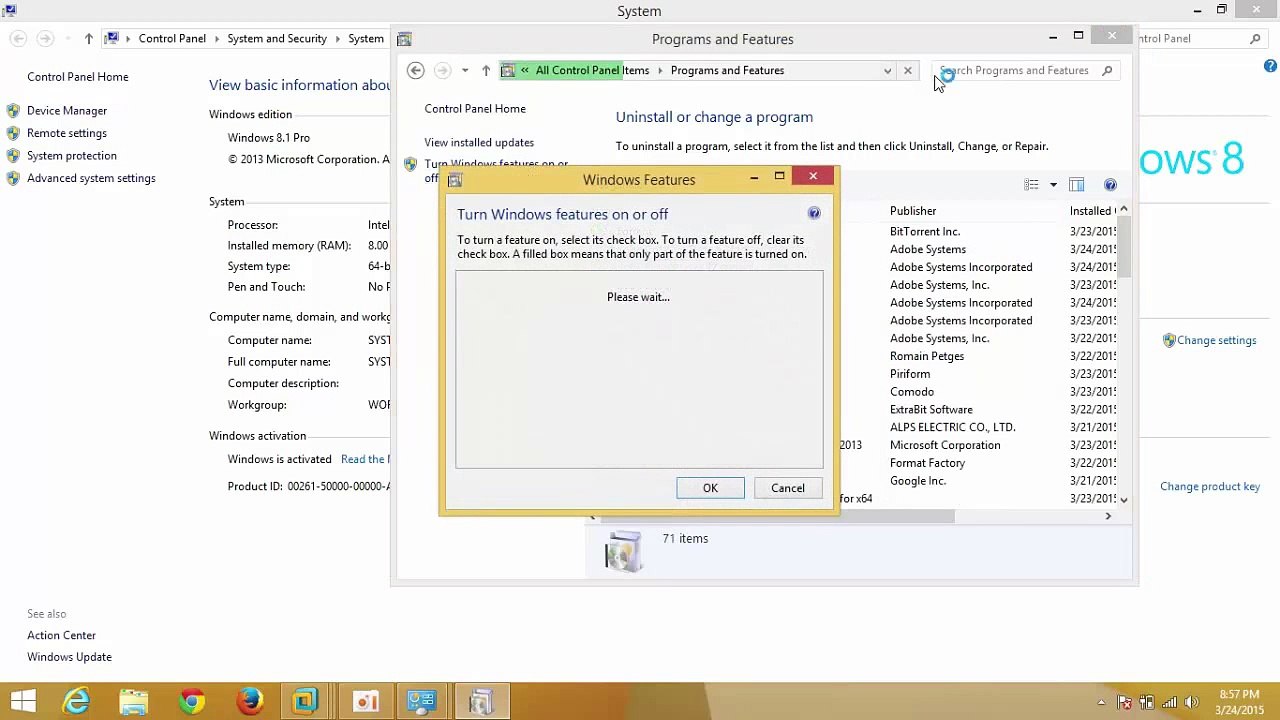Toggle the preview pane icon
Viewport: 1280px width, 720px height.
point(1077,184)
